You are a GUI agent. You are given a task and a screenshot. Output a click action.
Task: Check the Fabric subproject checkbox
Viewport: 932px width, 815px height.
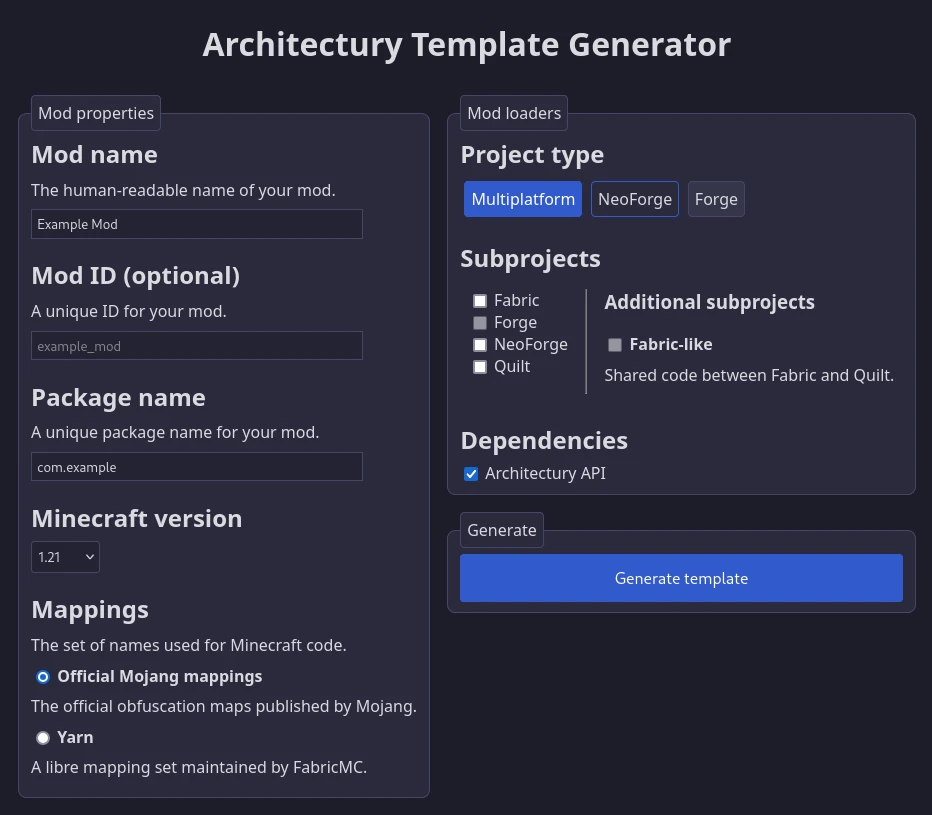[480, 301]
